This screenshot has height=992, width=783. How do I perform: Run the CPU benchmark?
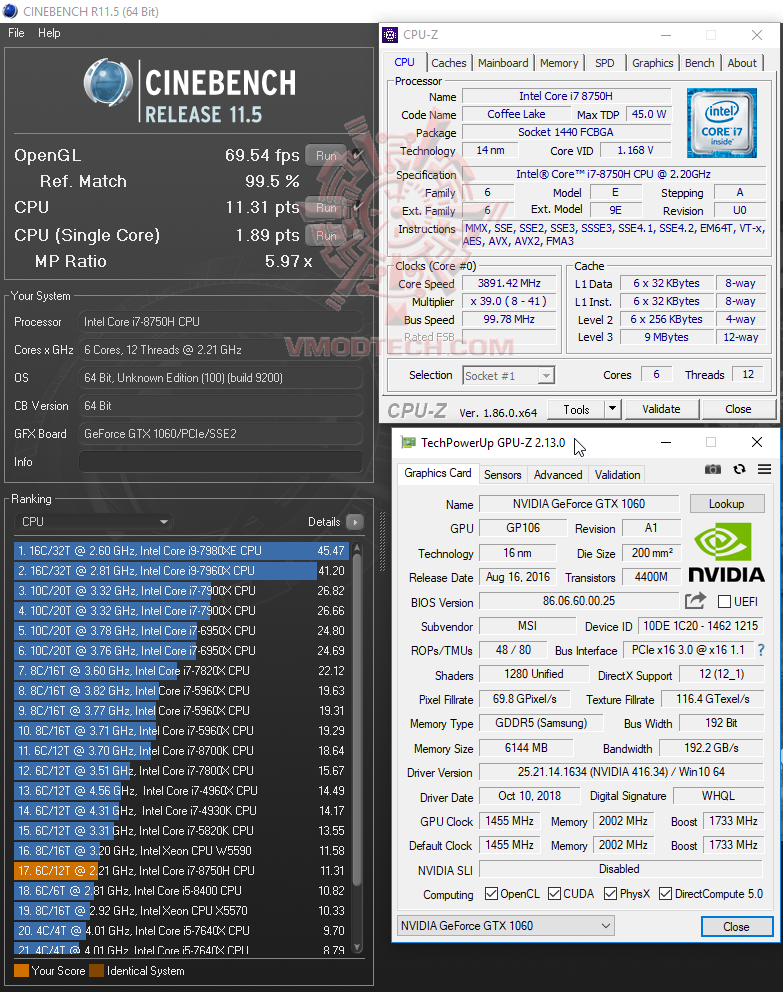pos(326,208)
